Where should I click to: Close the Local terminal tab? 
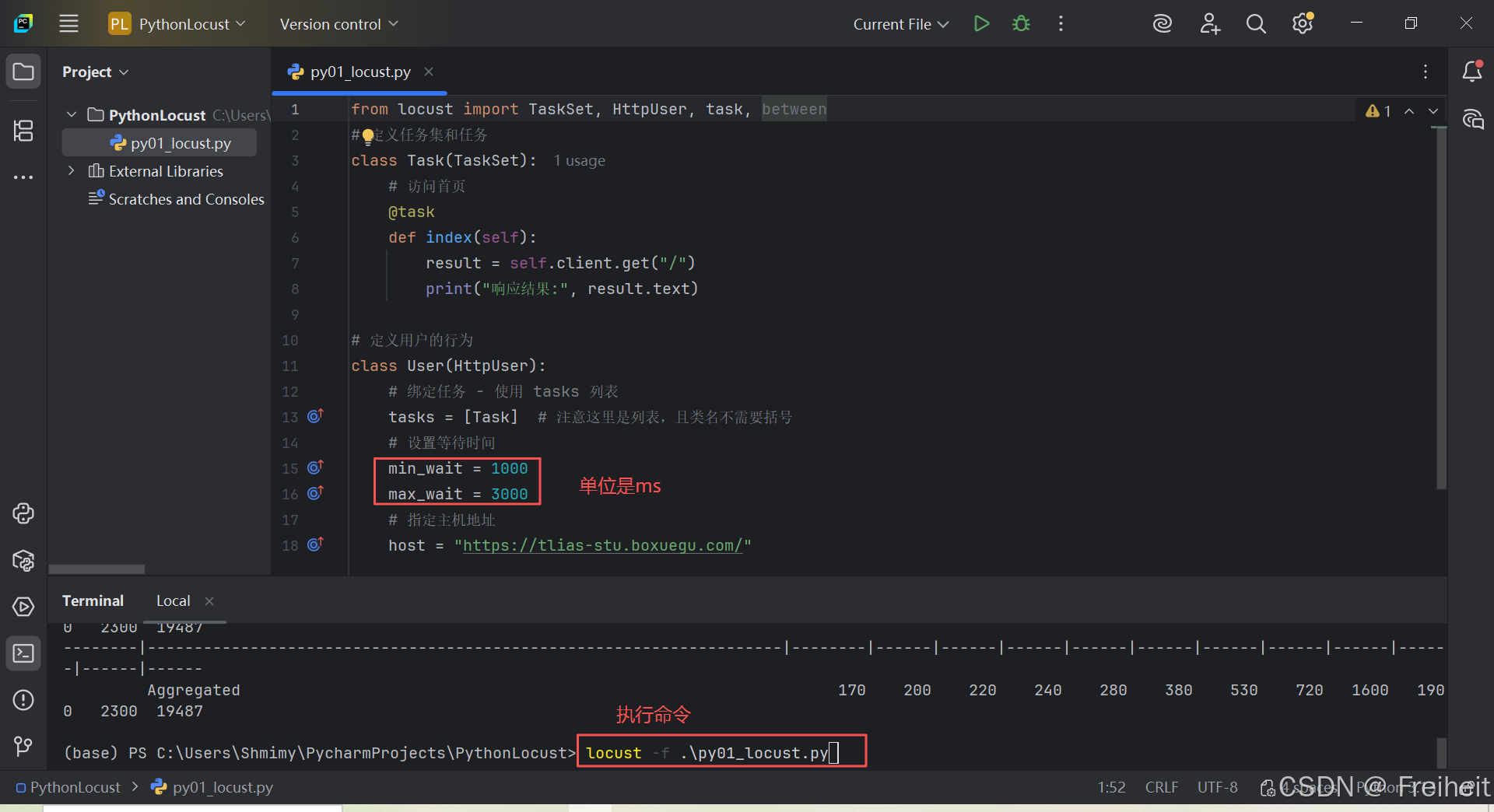[x=209, y=600]
